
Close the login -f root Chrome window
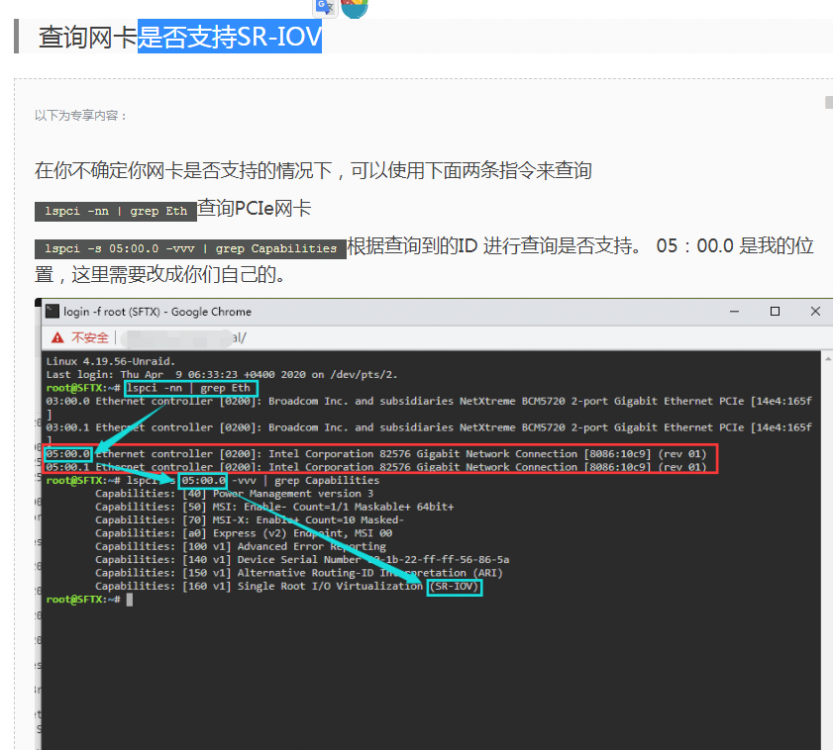[815, 311]
